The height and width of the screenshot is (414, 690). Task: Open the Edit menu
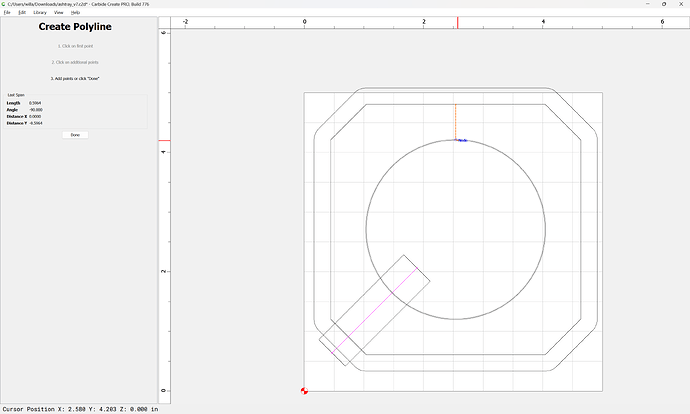point(22,12)
